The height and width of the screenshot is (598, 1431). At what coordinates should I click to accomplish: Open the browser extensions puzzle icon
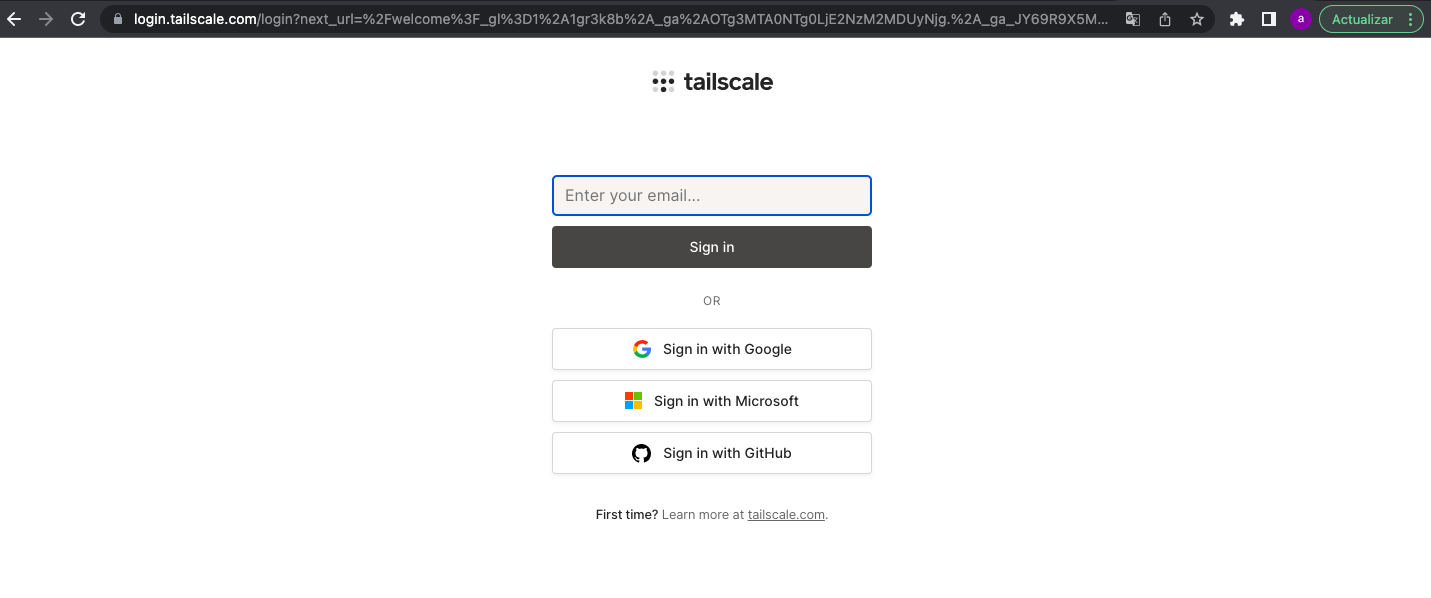tap(1237, 19)
